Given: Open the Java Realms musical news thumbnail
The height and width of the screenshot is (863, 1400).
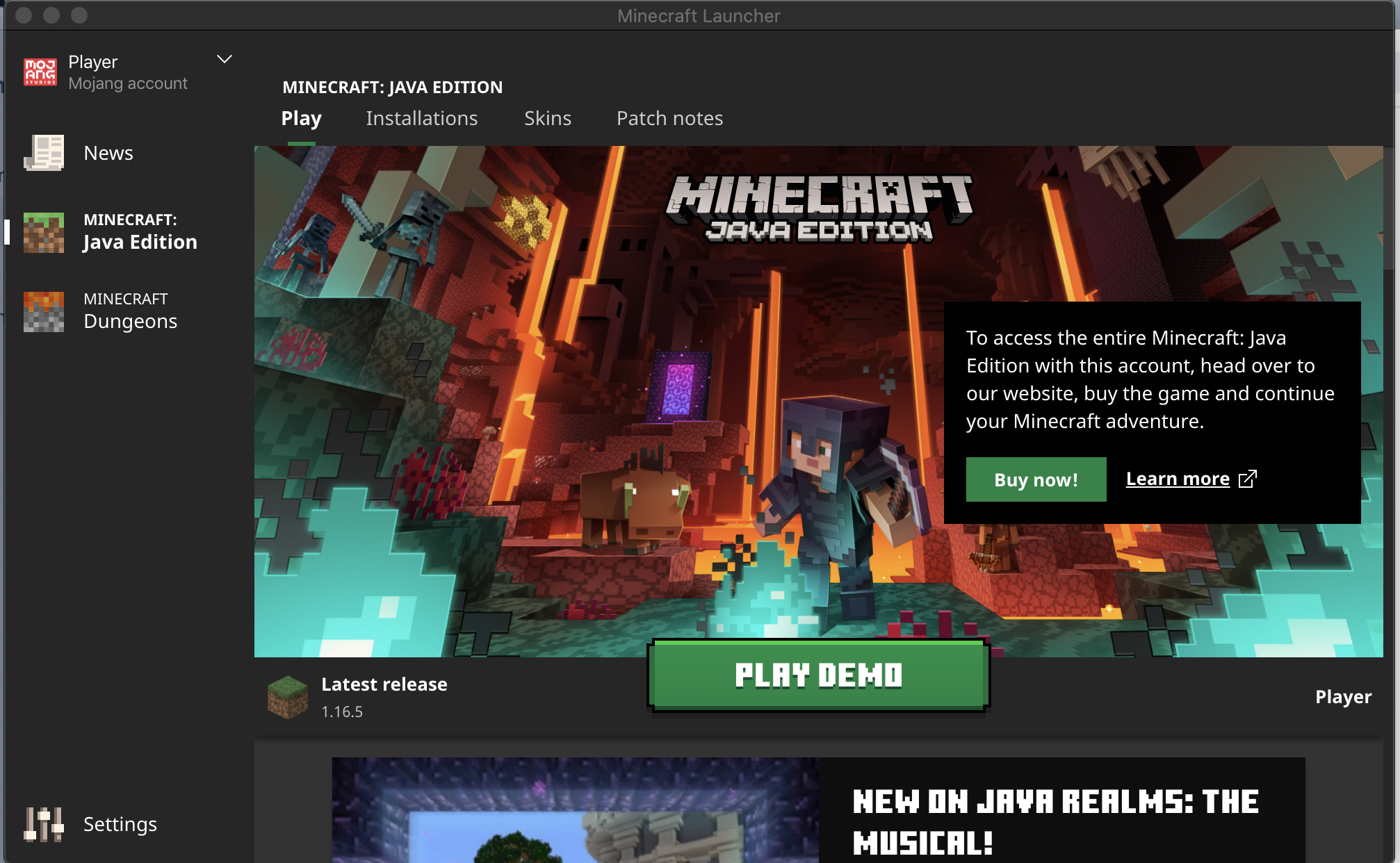Looking at the screenshot, I should 575,809.
